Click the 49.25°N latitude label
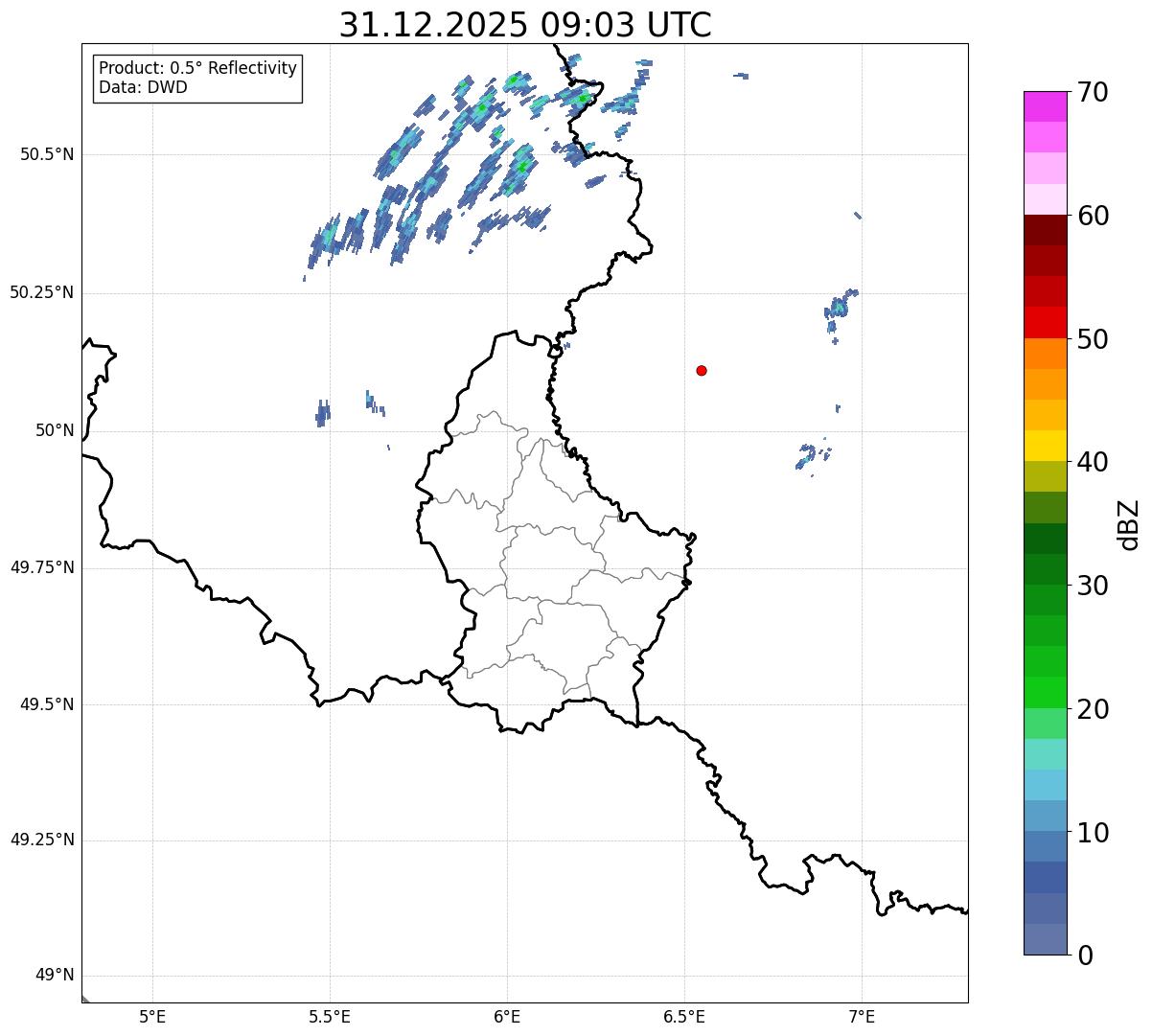Screen dimensions: 1152x1036 [x=42, y=840]
